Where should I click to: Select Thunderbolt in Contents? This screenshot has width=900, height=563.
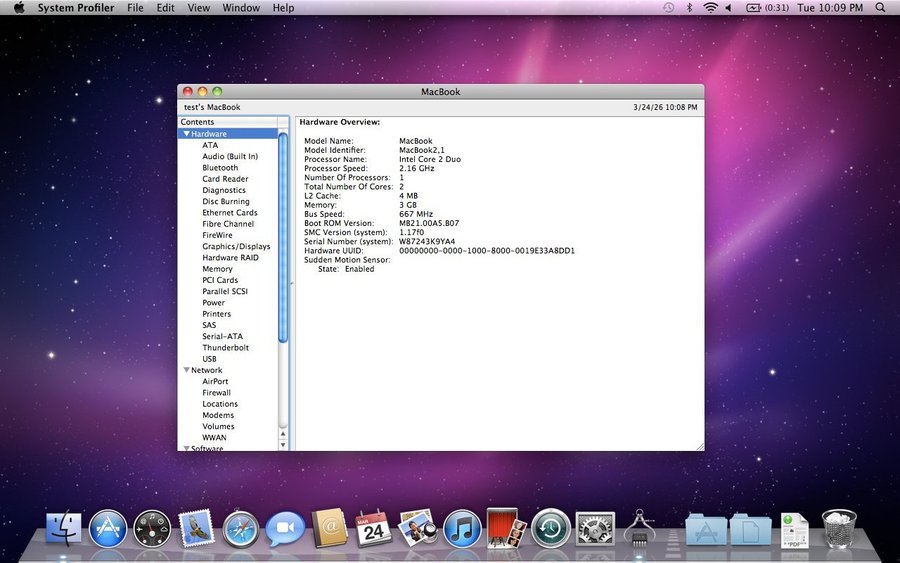click(226, 347)
